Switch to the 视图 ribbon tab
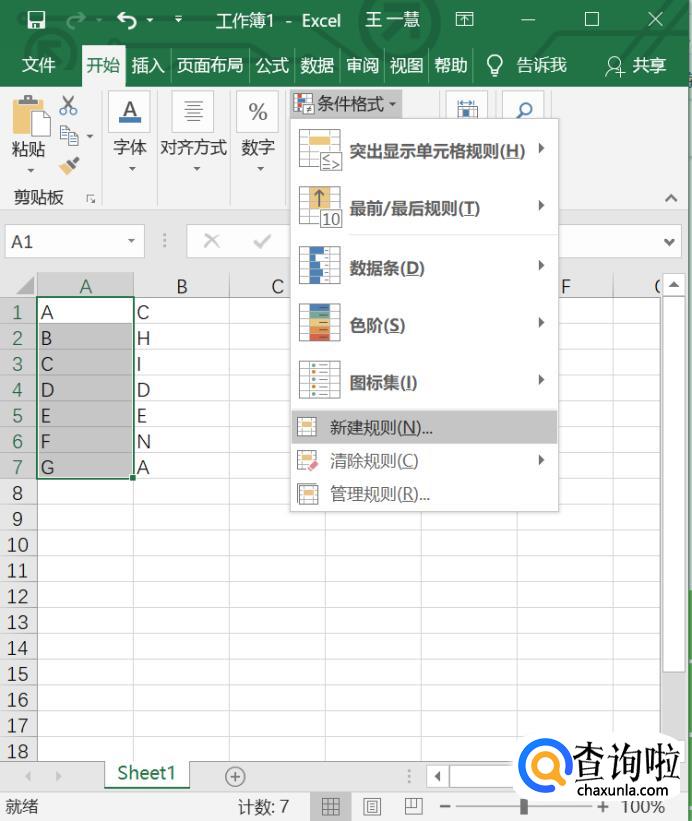The width and height of the screenshot is (692, 821). pyautogui.click(x=406, y=65)
